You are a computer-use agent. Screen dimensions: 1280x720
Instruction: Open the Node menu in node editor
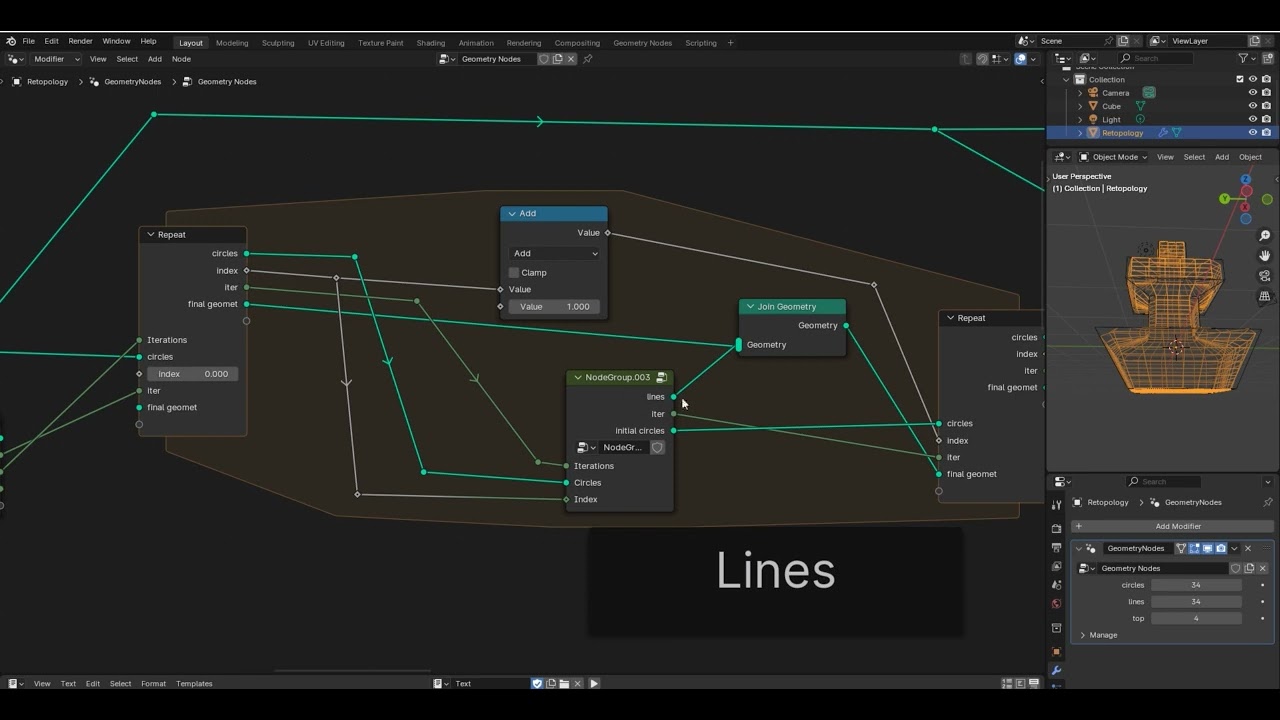181,59
